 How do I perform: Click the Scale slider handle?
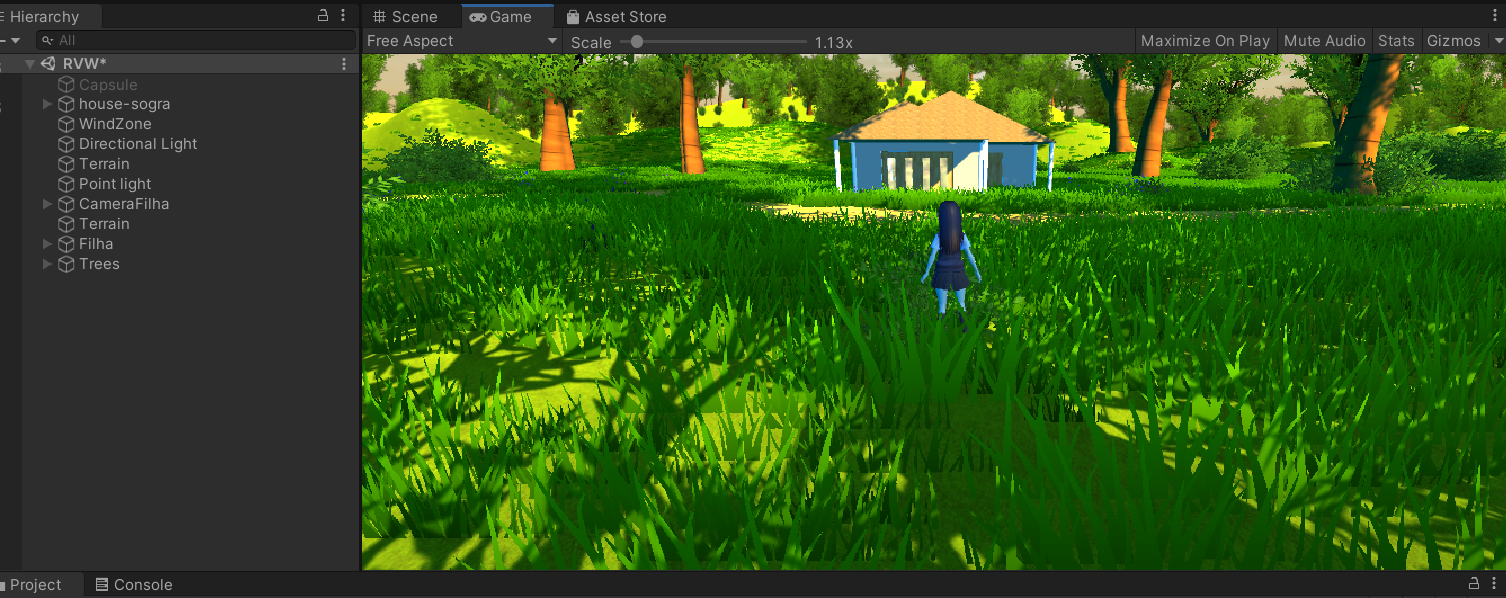pyautogui.click(x=636, y=42)
